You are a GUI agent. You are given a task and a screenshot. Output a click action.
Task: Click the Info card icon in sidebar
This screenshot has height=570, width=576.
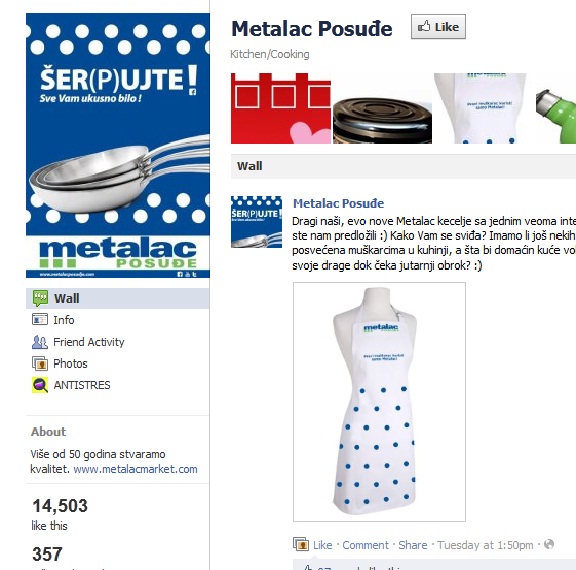[40, 320]
